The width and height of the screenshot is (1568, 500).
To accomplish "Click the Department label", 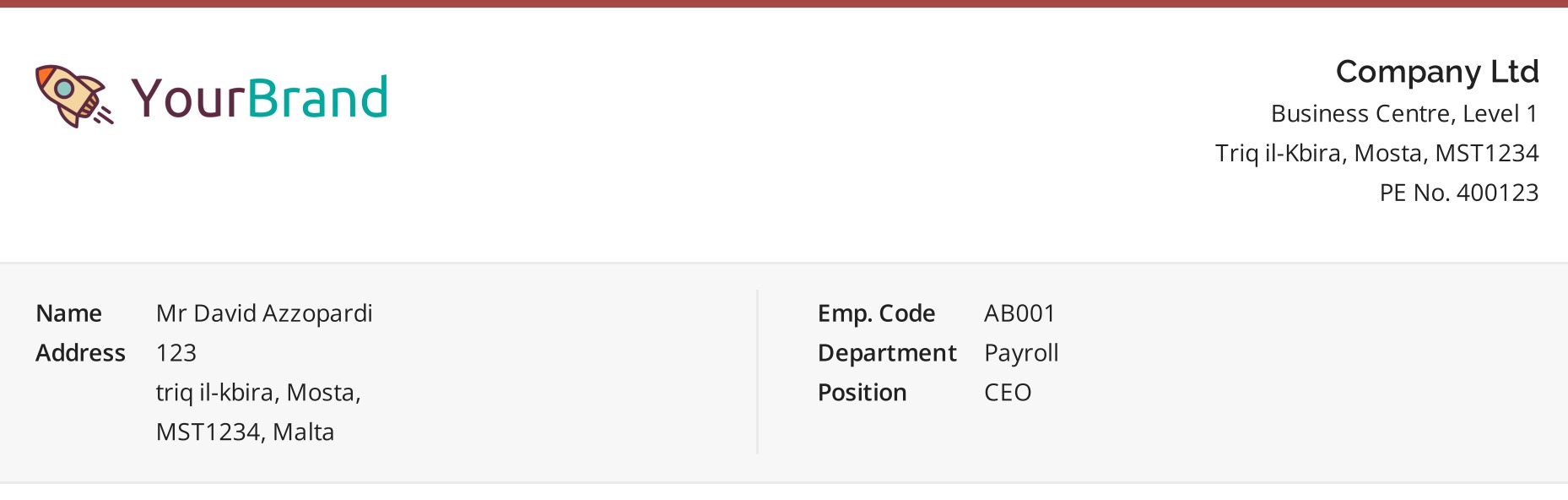I will (x=887, y=353).
